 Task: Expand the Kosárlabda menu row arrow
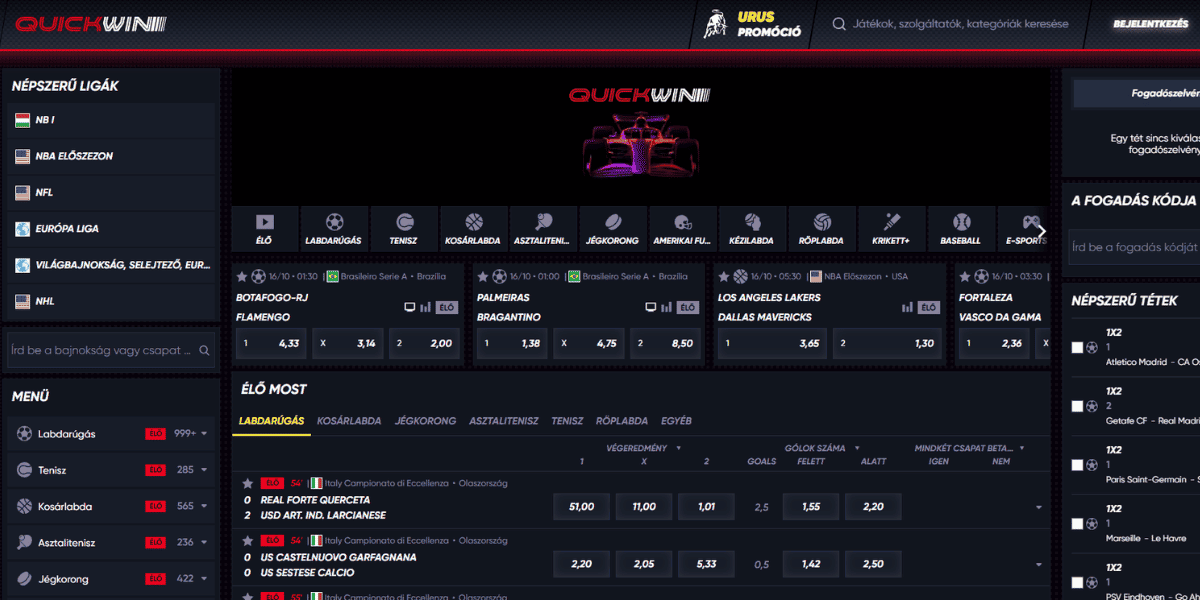[204, 506]
